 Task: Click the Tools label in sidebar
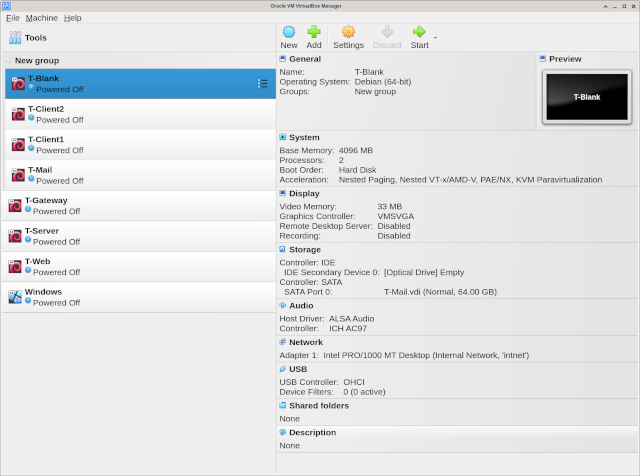point(36,38)
